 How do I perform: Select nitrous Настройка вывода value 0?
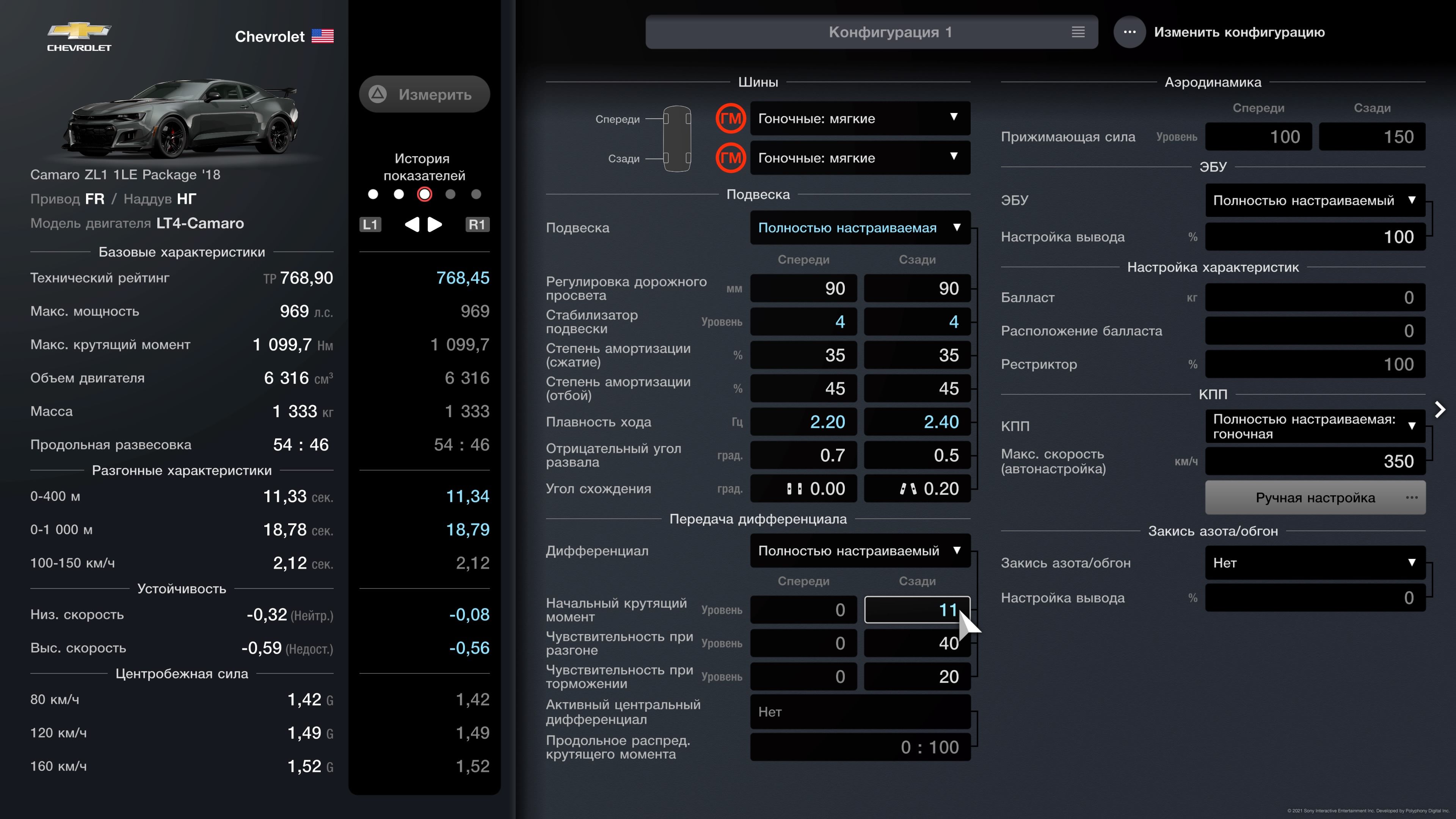[x=1315, y=598]
